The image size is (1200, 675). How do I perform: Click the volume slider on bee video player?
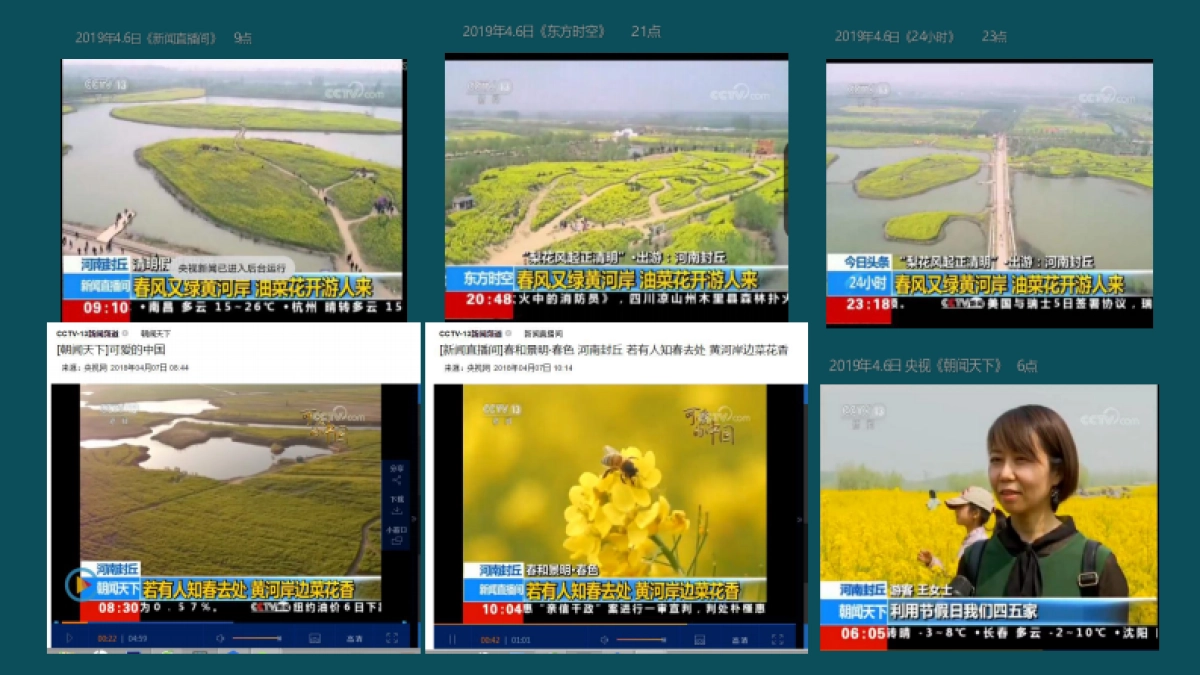pyautogui.click(x=641, y=639)
